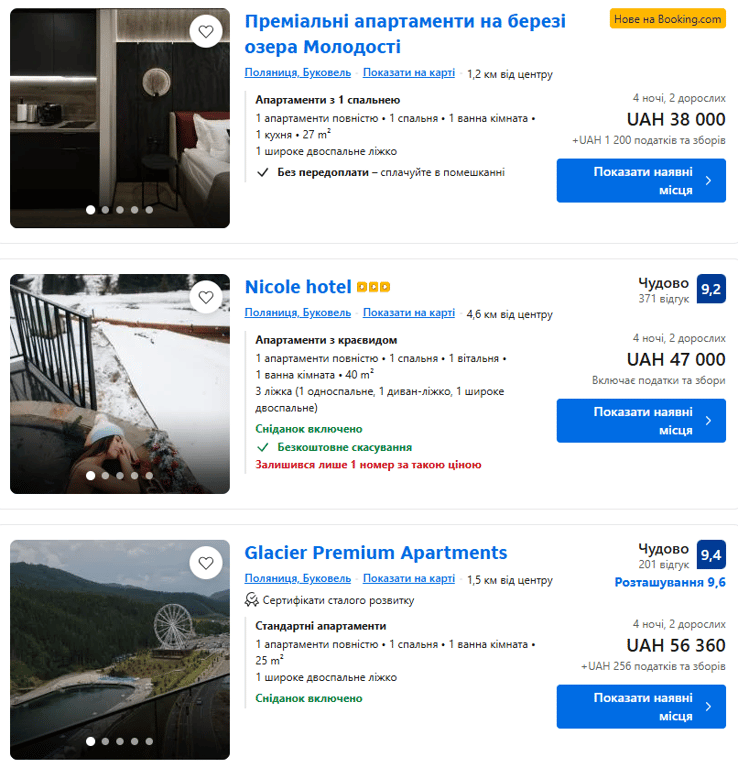The height and width of the screenshot is (768, 738).
Task: Select second photo dot on first listing carousel
Action: click(105, 210)
